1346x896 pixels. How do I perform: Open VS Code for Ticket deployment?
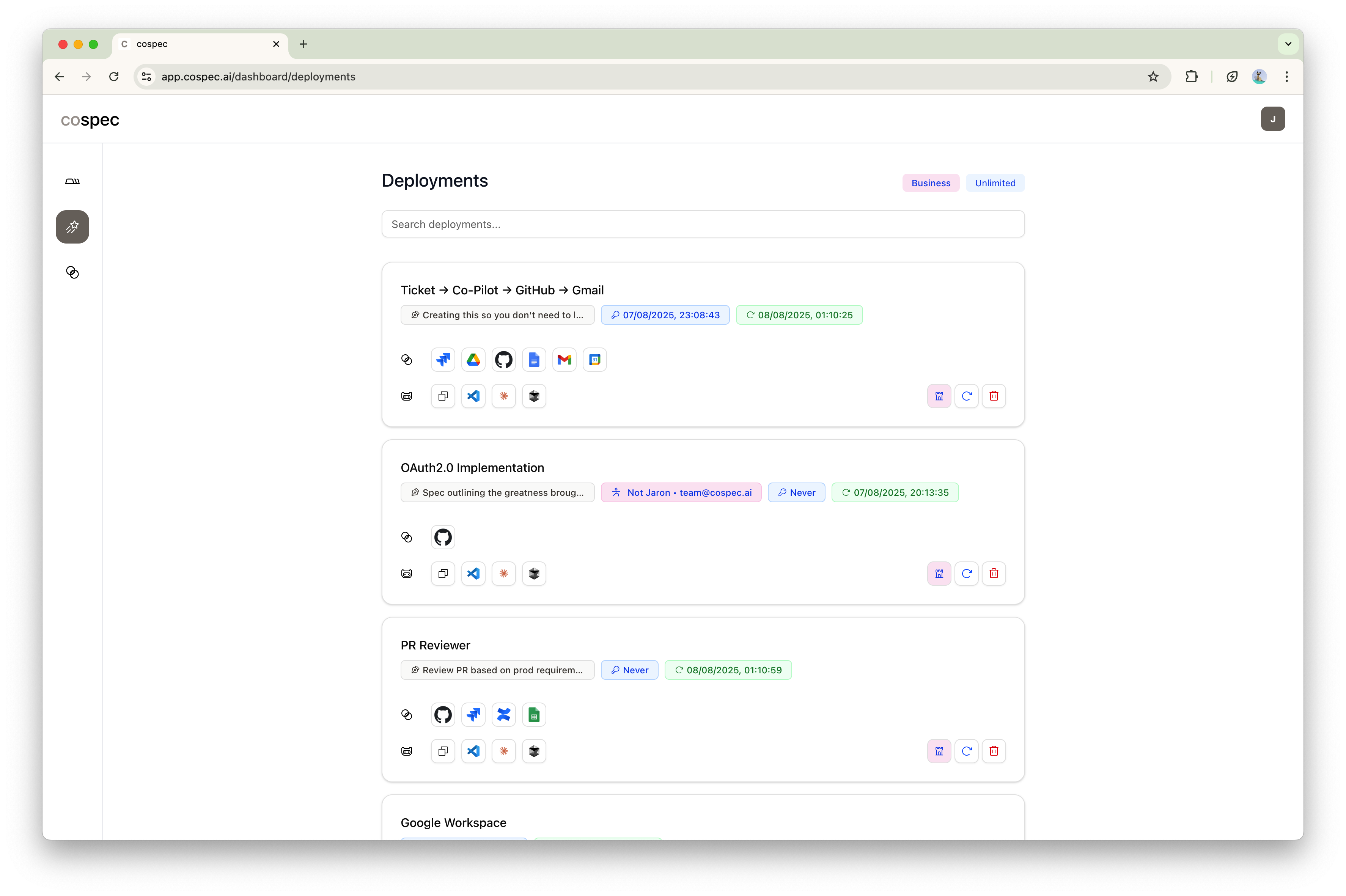coord(473,396)
